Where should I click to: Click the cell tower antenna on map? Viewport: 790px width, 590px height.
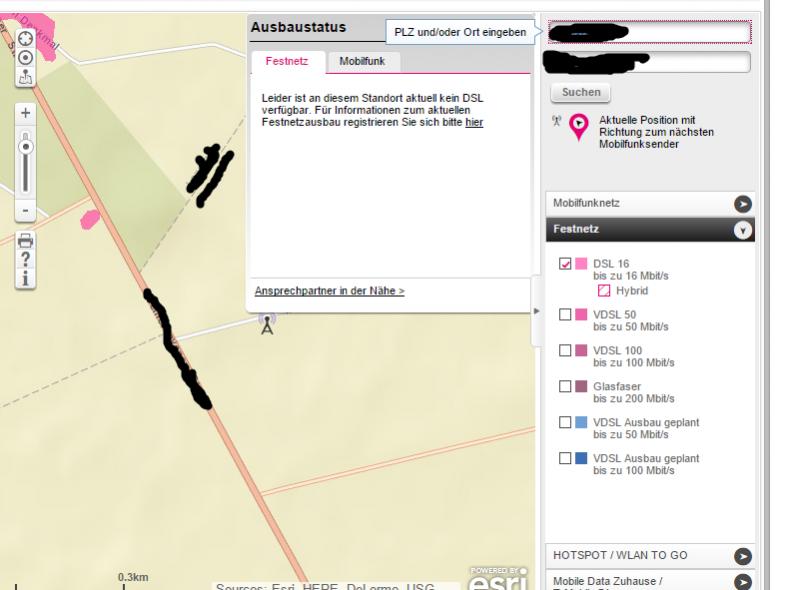pyautogui.click(x=267, y=323)
